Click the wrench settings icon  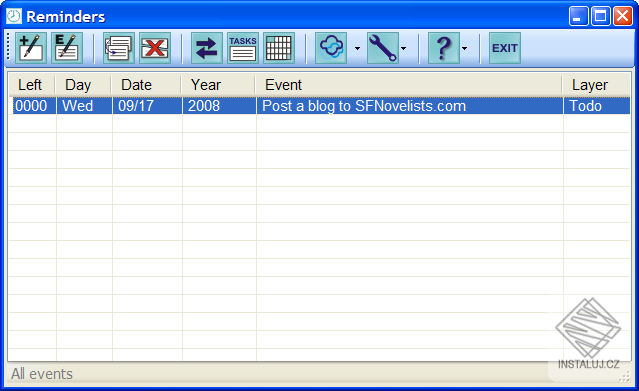[x=383, y=48]
